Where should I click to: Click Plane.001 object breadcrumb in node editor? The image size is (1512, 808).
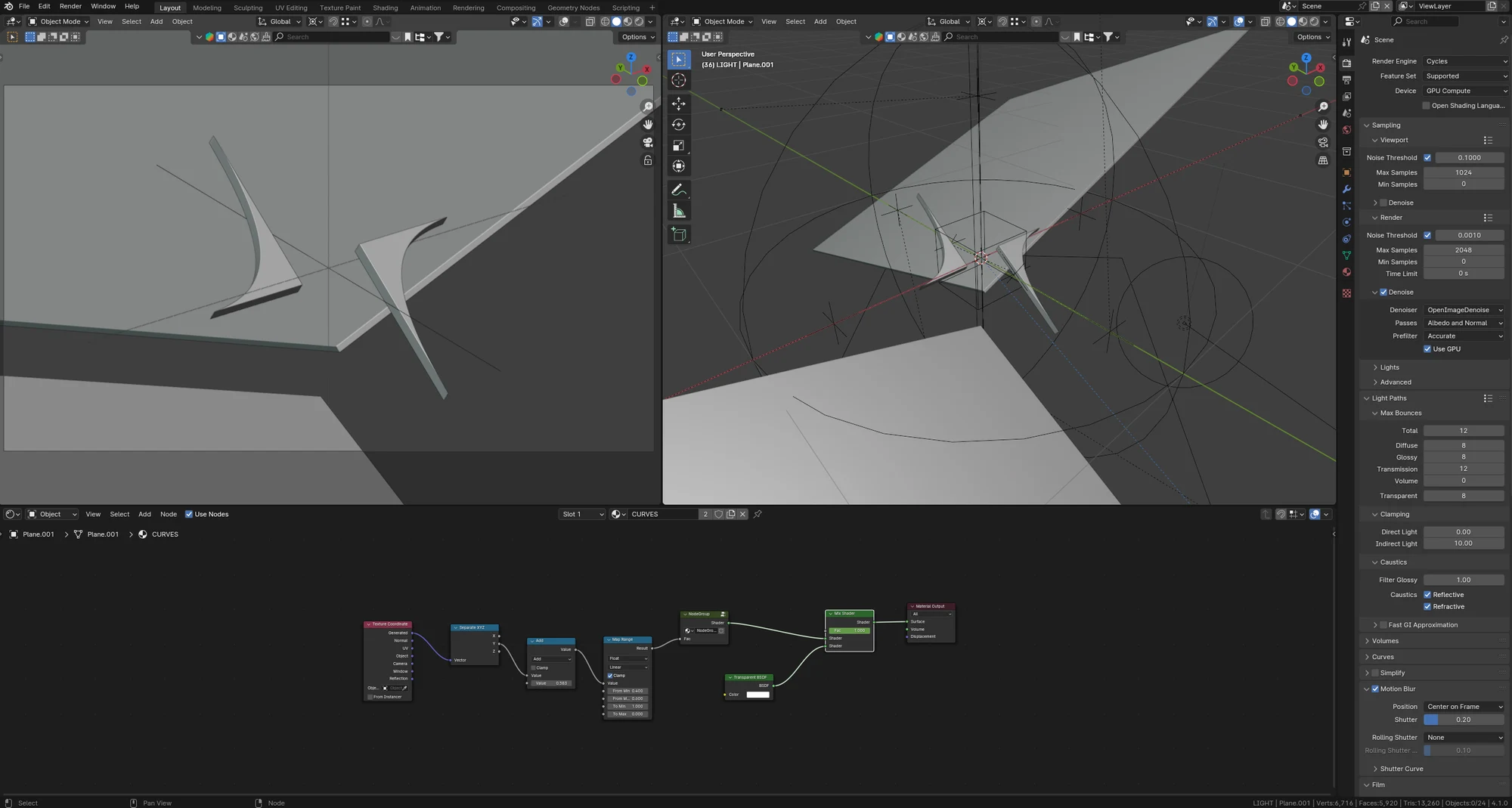[32, 534]
